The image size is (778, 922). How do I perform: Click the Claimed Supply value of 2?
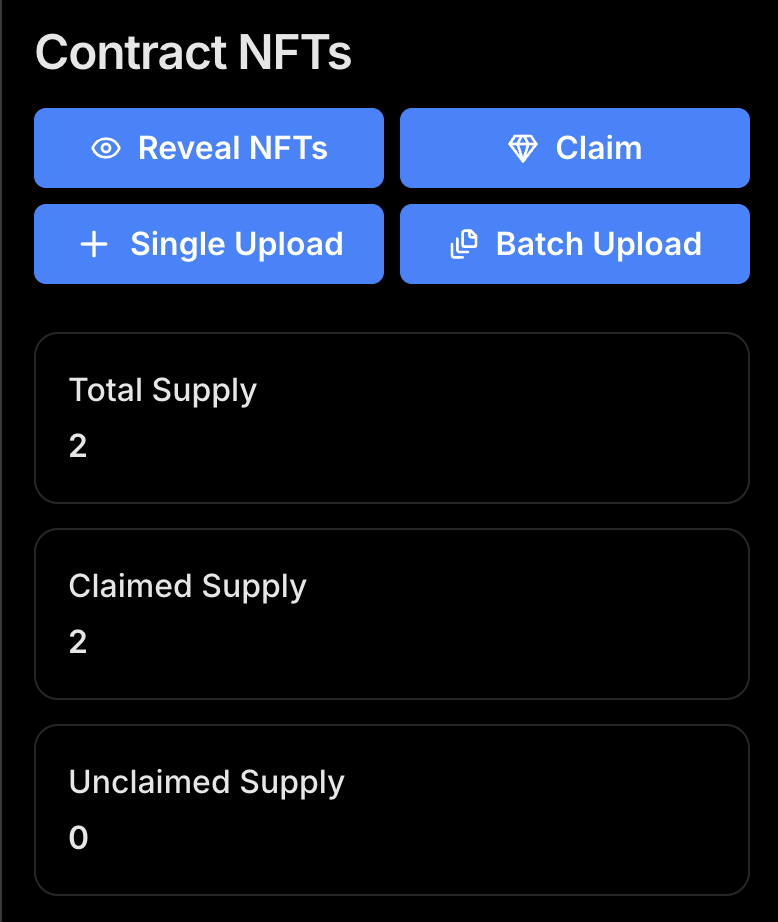coord(78,642)
